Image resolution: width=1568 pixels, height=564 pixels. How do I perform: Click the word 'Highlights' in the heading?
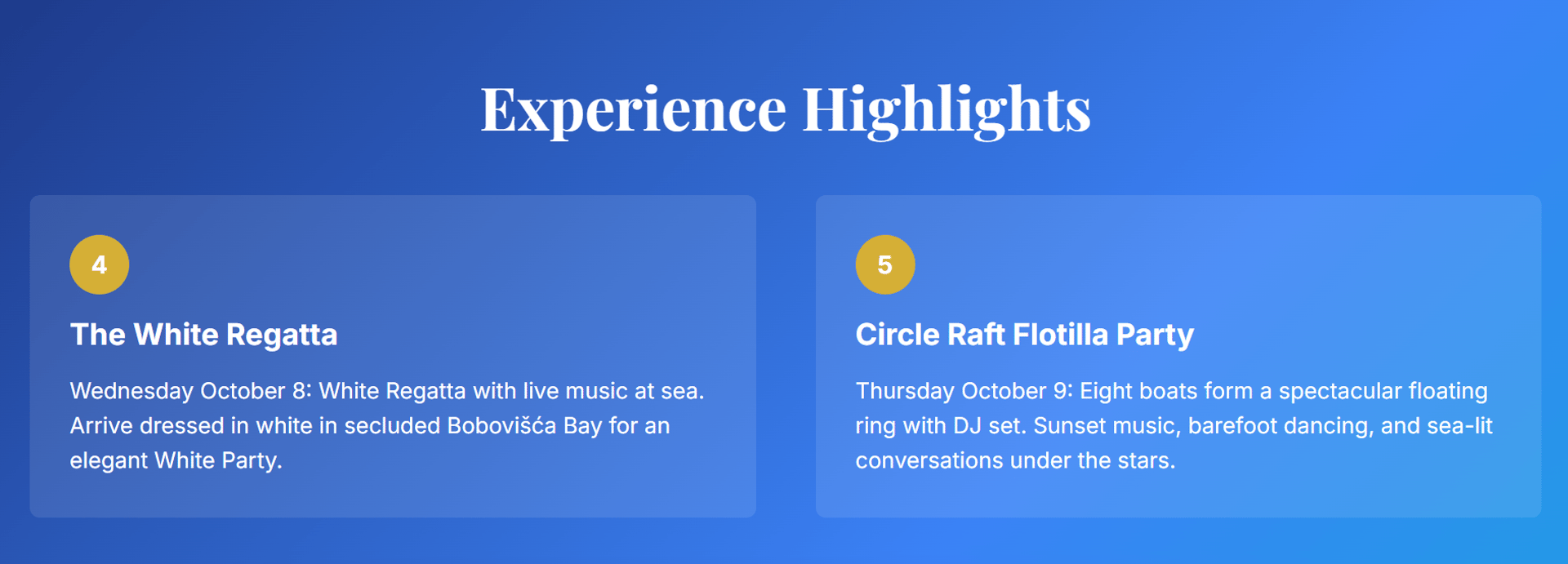coord(947,109)
